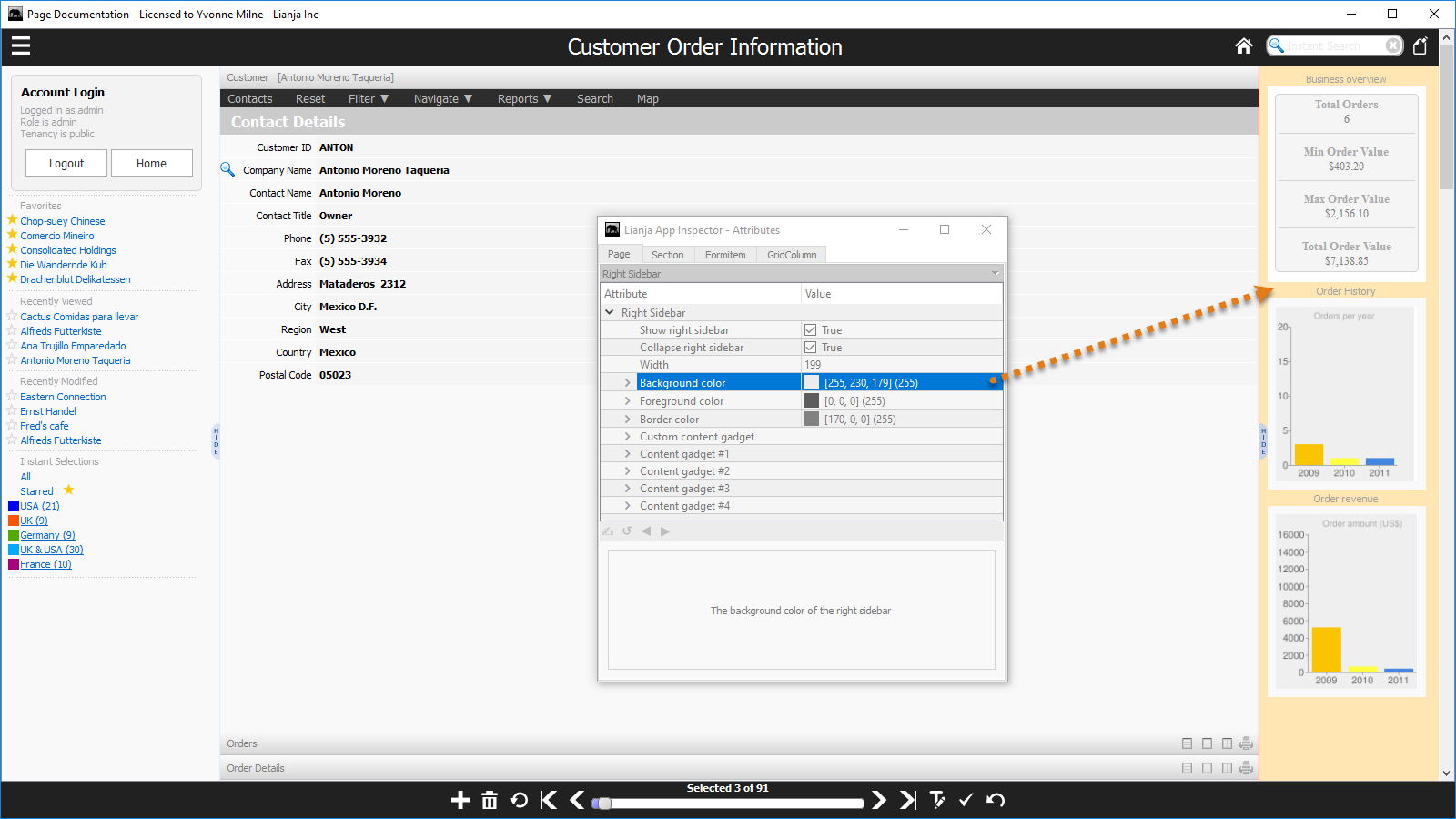Click magnifier icon beside Company Name
The height and width of the screenshot is (819, 1456).
click(x=227, y=169)
